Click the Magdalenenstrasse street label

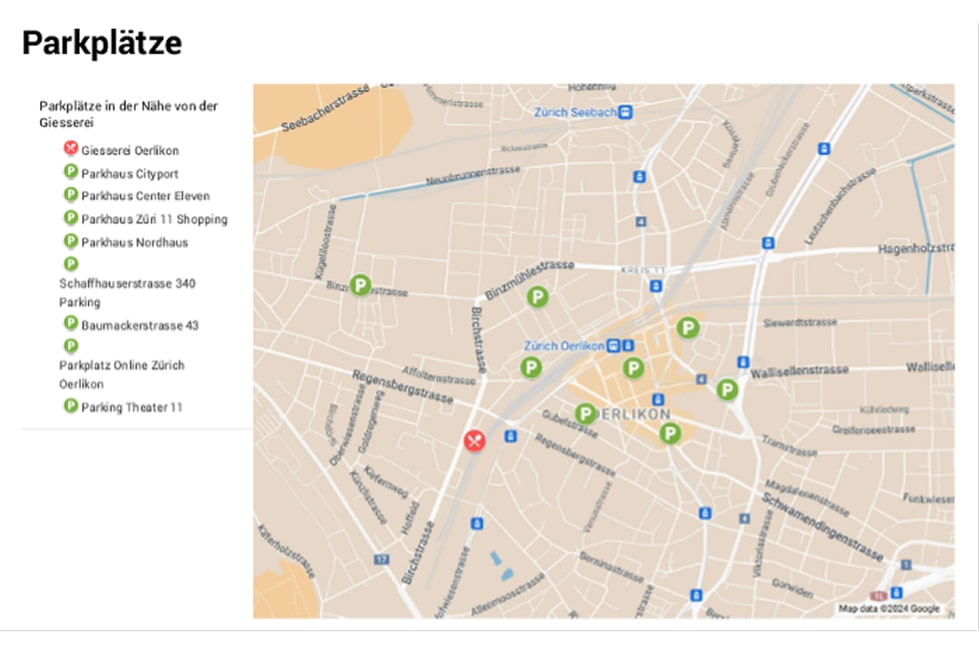(x=807, y=498)
